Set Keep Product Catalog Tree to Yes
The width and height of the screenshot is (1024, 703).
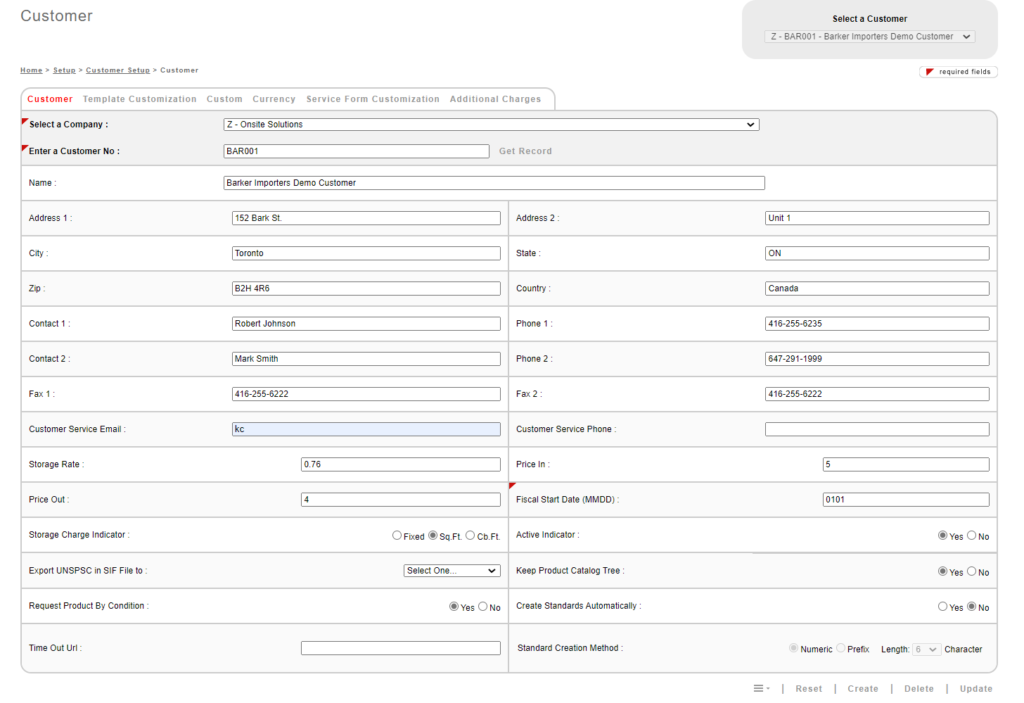pyautogui.click(x=942, y=571)
